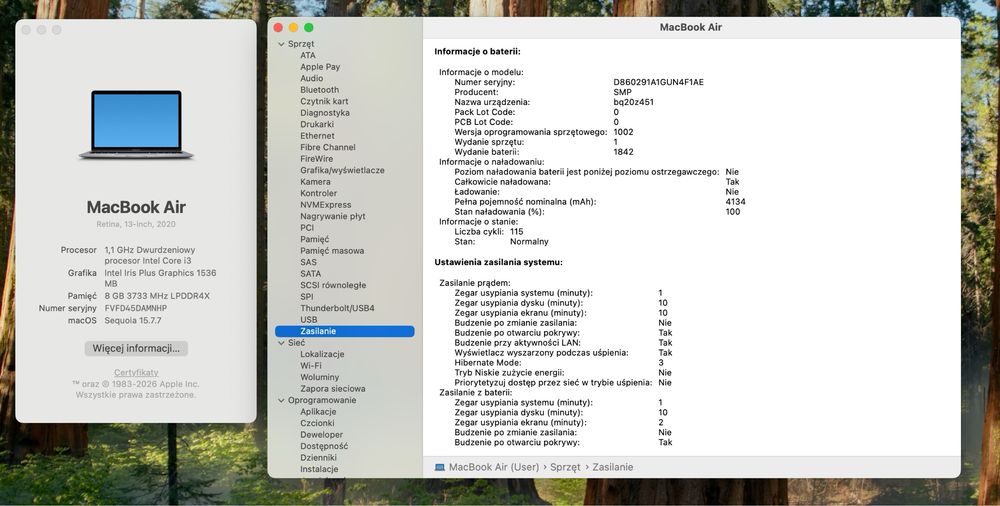Collapse the Sieć section chevron

pyautogui.click(x=281, y=343)
